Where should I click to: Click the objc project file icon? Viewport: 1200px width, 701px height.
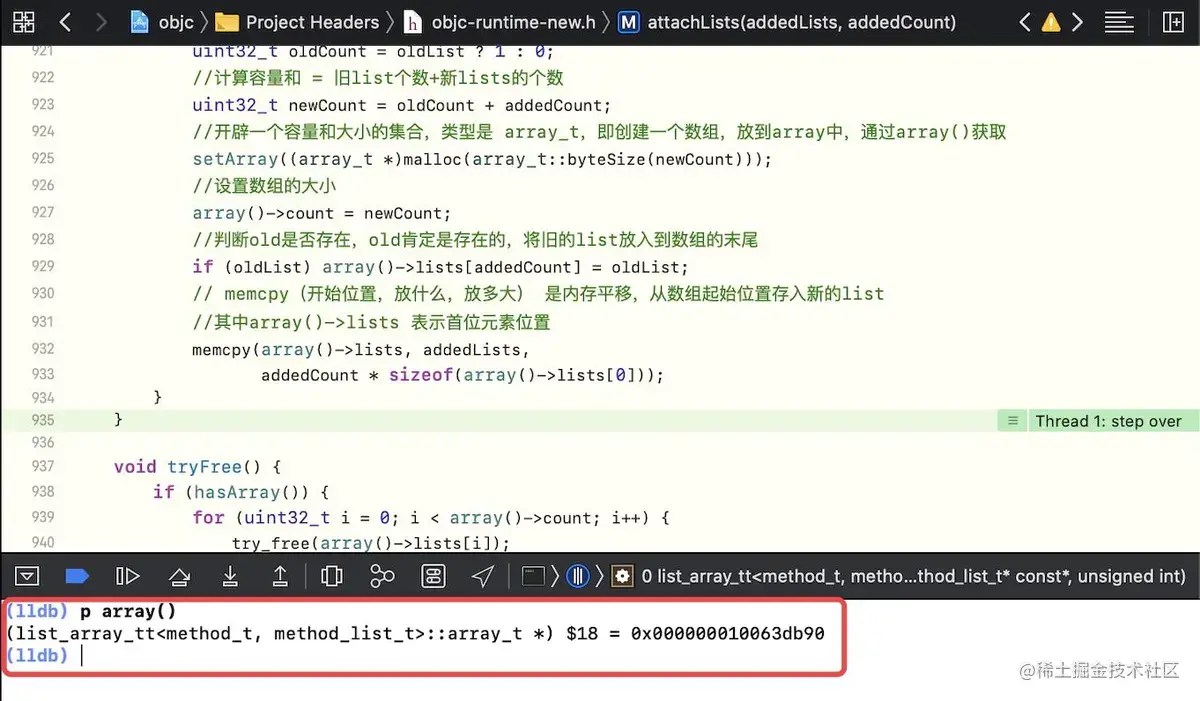[141, 22]
